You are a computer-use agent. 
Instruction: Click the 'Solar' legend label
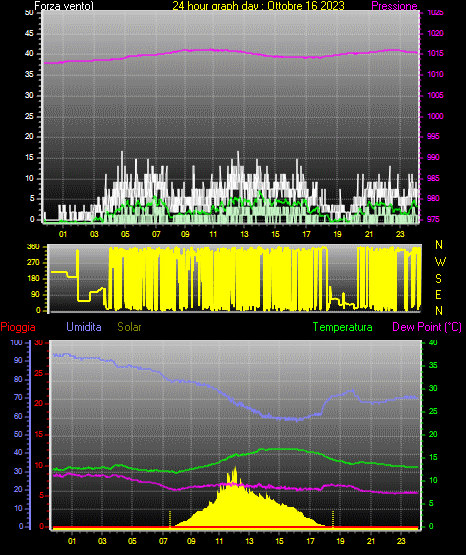(x=129, y=327)
